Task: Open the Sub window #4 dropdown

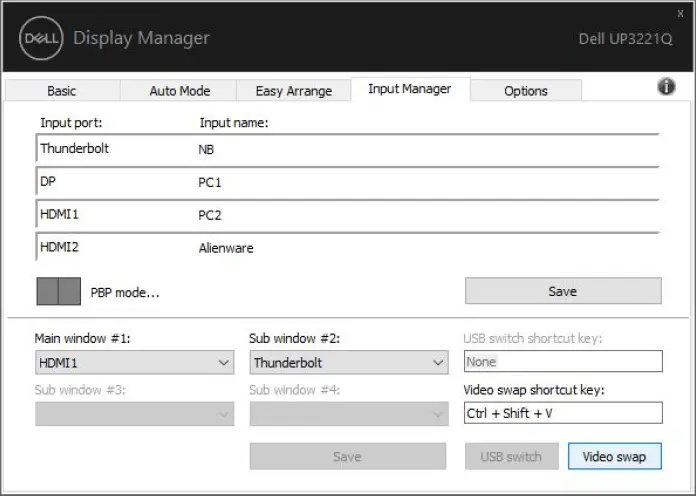Action: [x=349, y=414]
